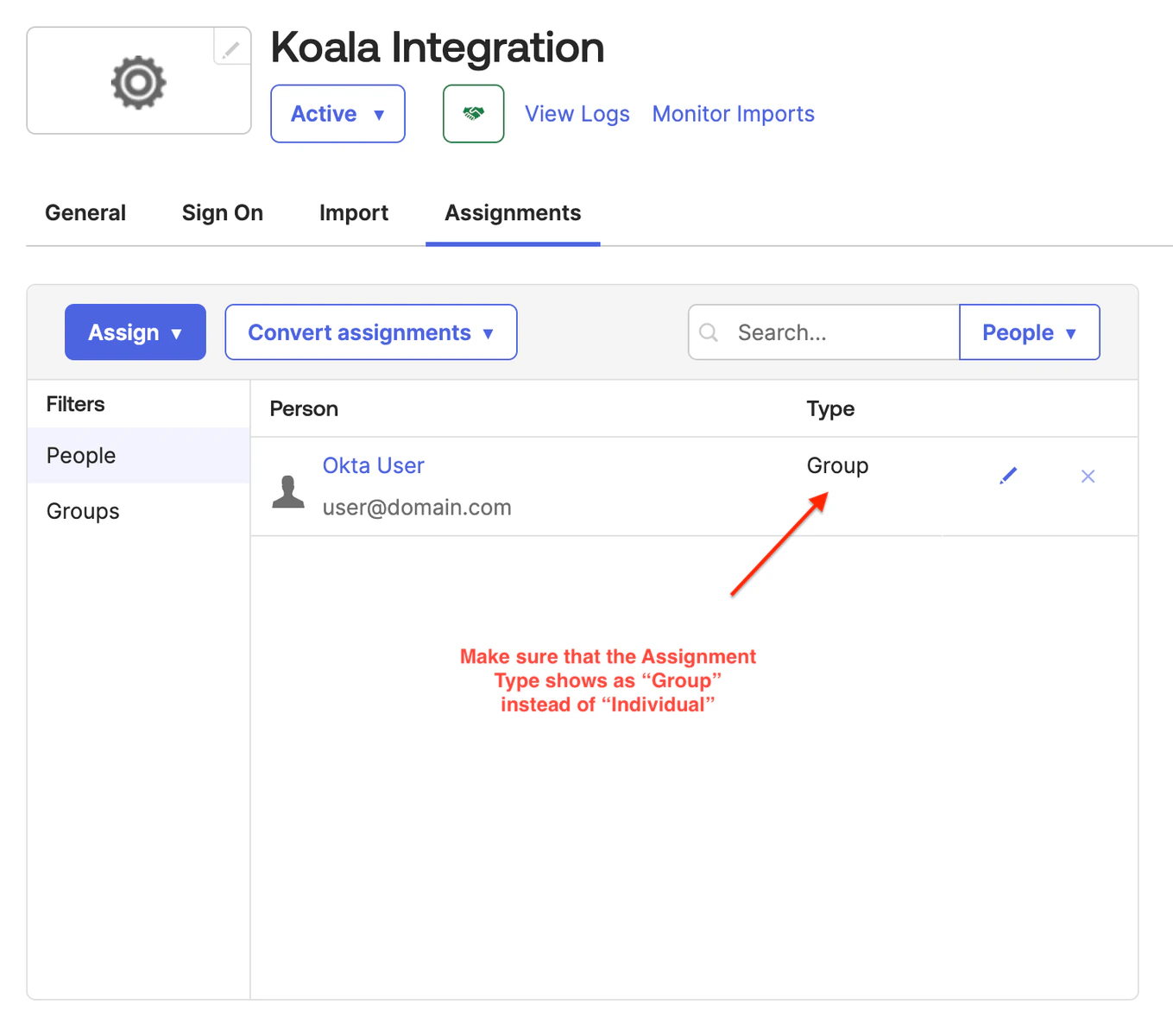Open the Okta User profile link
This screenshot has width=1173, height=1036.
tap(374, 465)
